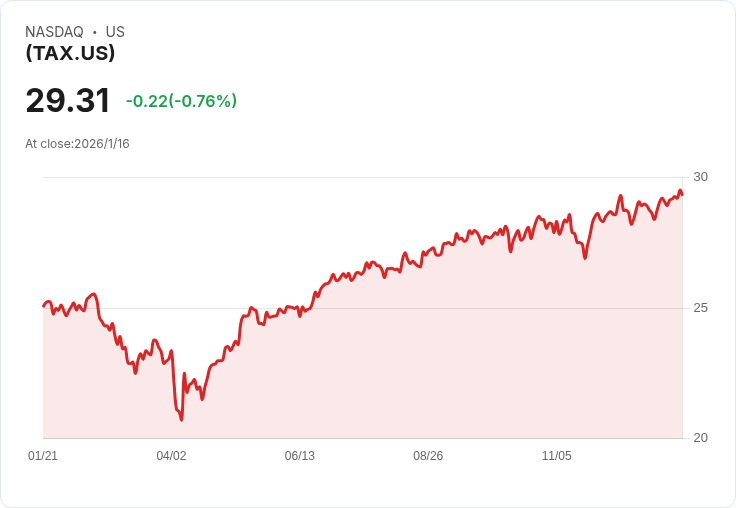Click the chart line start at left edge
The height and width of the screenshot is (508, 736).
tap(44, 306)
